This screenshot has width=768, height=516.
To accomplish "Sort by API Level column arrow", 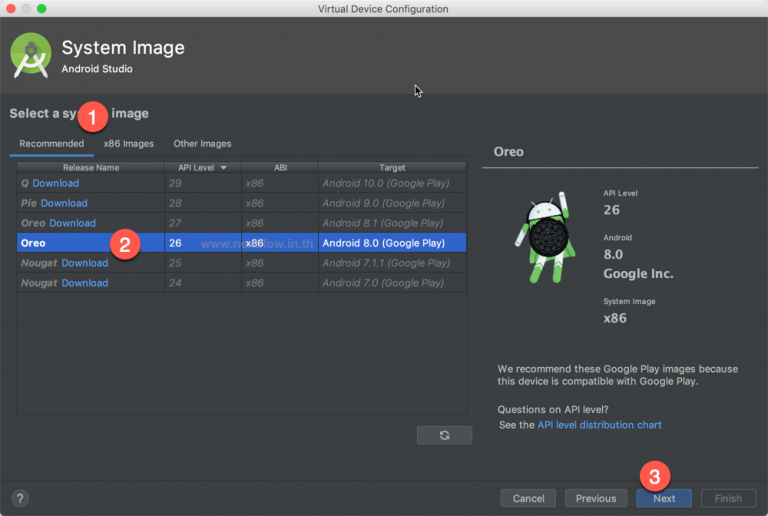I will (223, 168).
